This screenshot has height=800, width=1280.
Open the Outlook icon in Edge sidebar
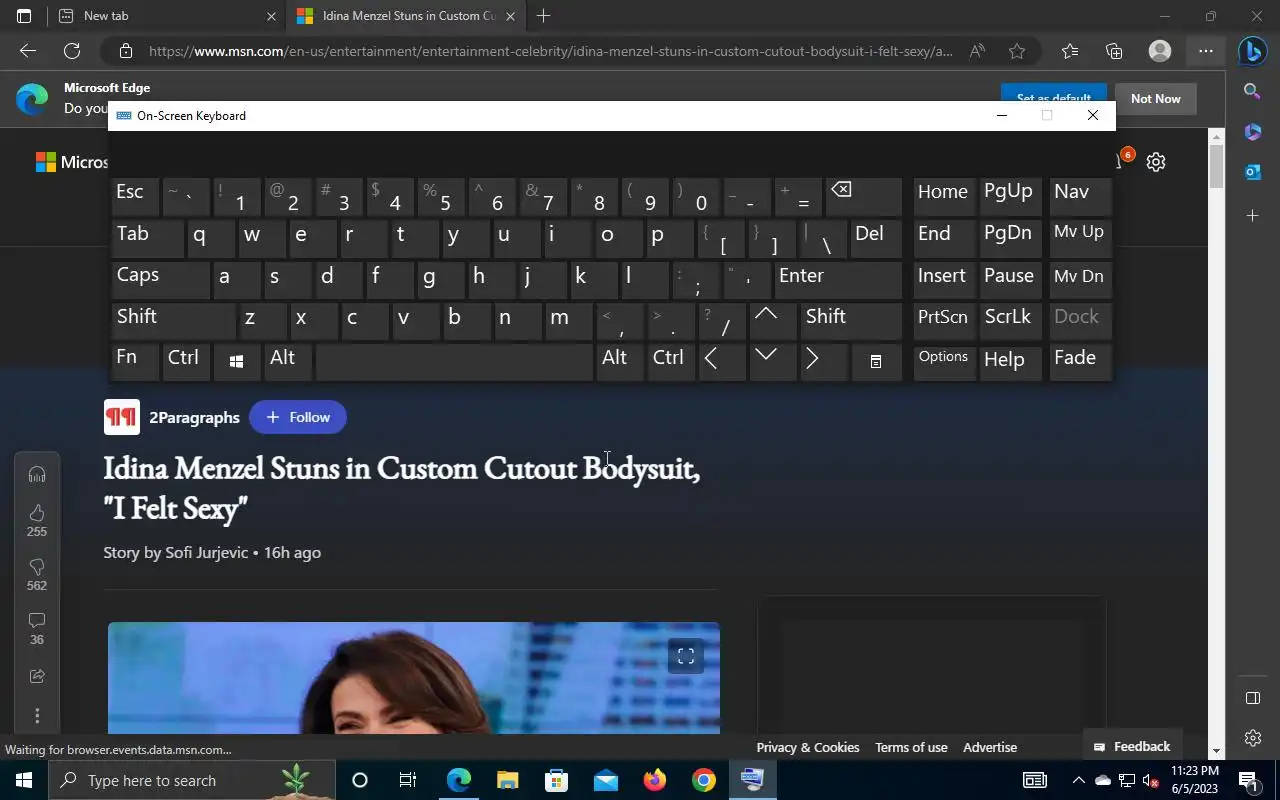click(1252, 172)
